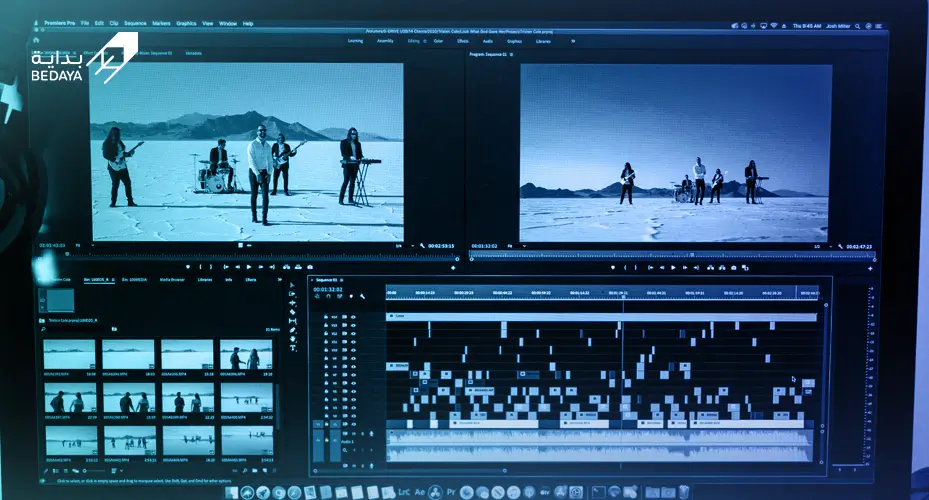This screenshot has width=929, height=500.
Task: Open the Timeline wrench settings icon
Action: click(x=362, y=296)
